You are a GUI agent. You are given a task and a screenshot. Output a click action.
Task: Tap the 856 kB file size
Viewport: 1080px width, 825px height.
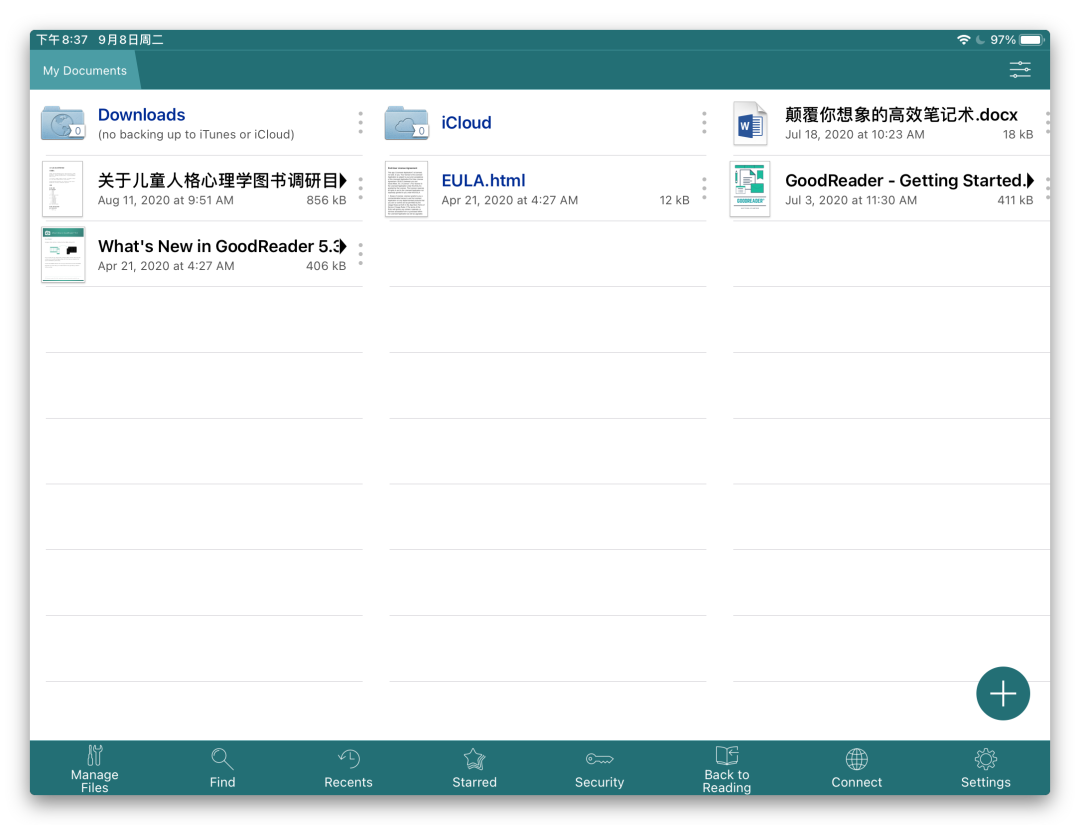pyautogui.click(x=326, y=200)
